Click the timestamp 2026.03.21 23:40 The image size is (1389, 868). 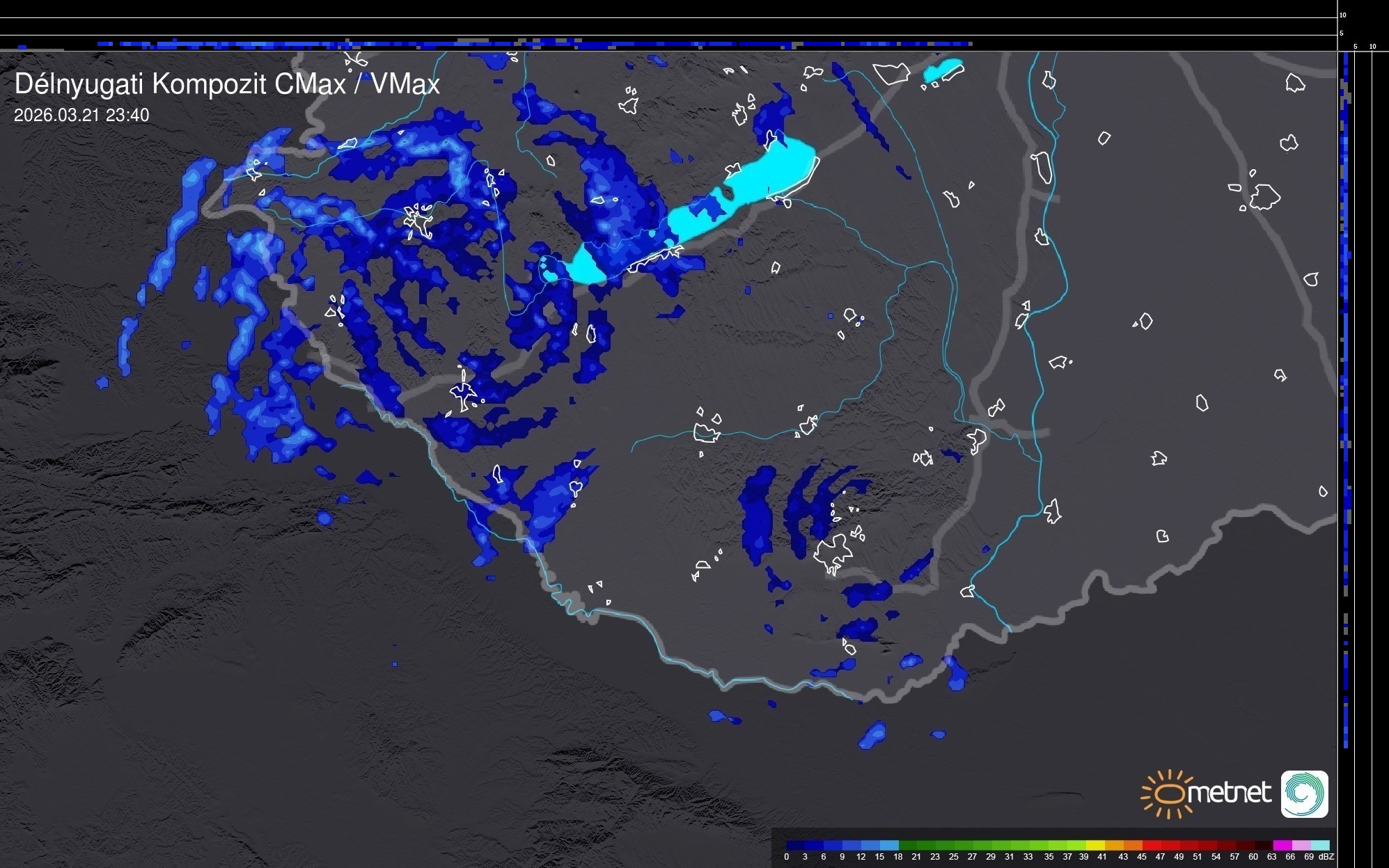click(x=81, y=116)
